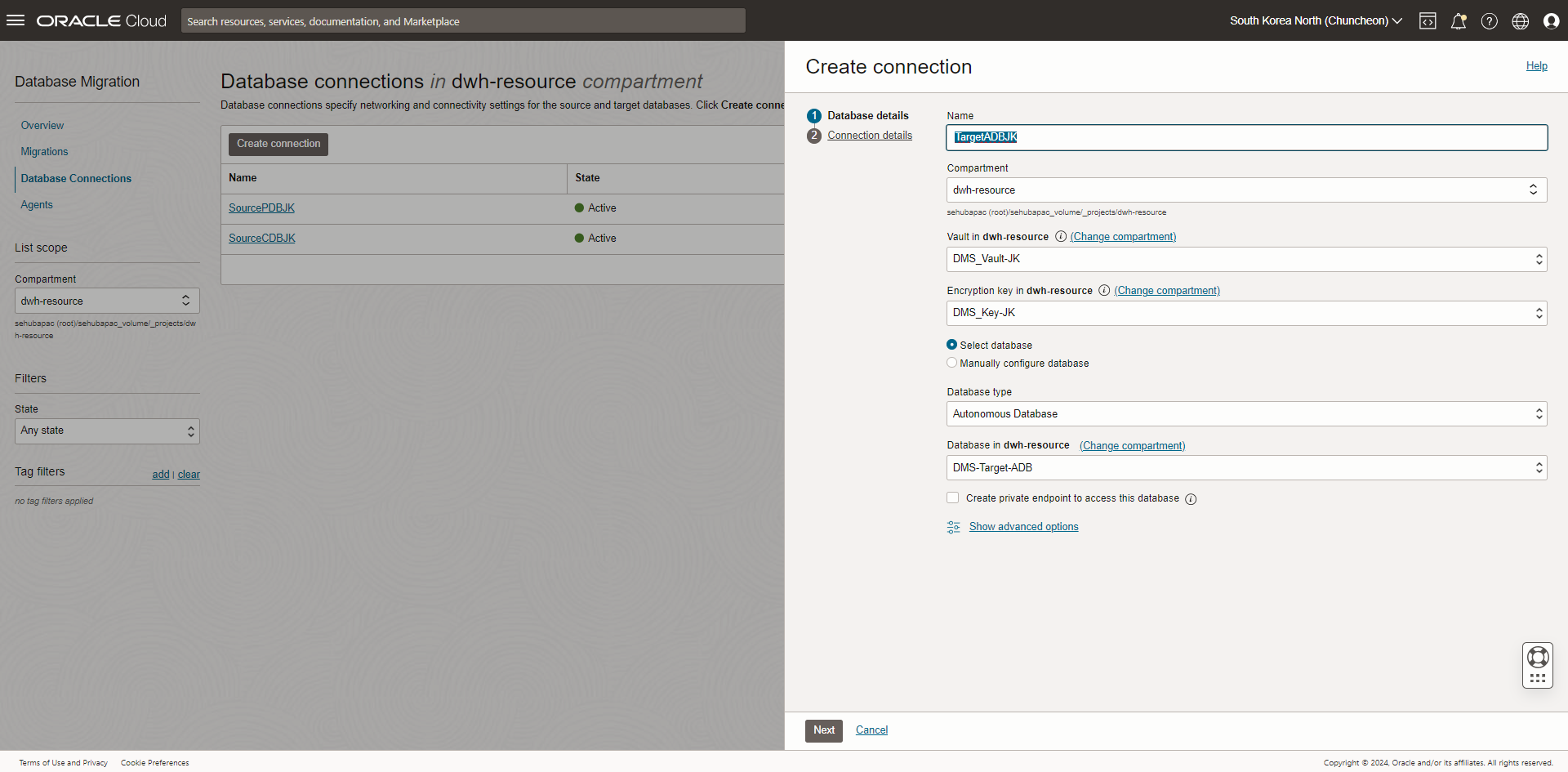Open the State filter Any state dropdown
This screenshot has width=1568, height=772.
(x=107, y=431)
